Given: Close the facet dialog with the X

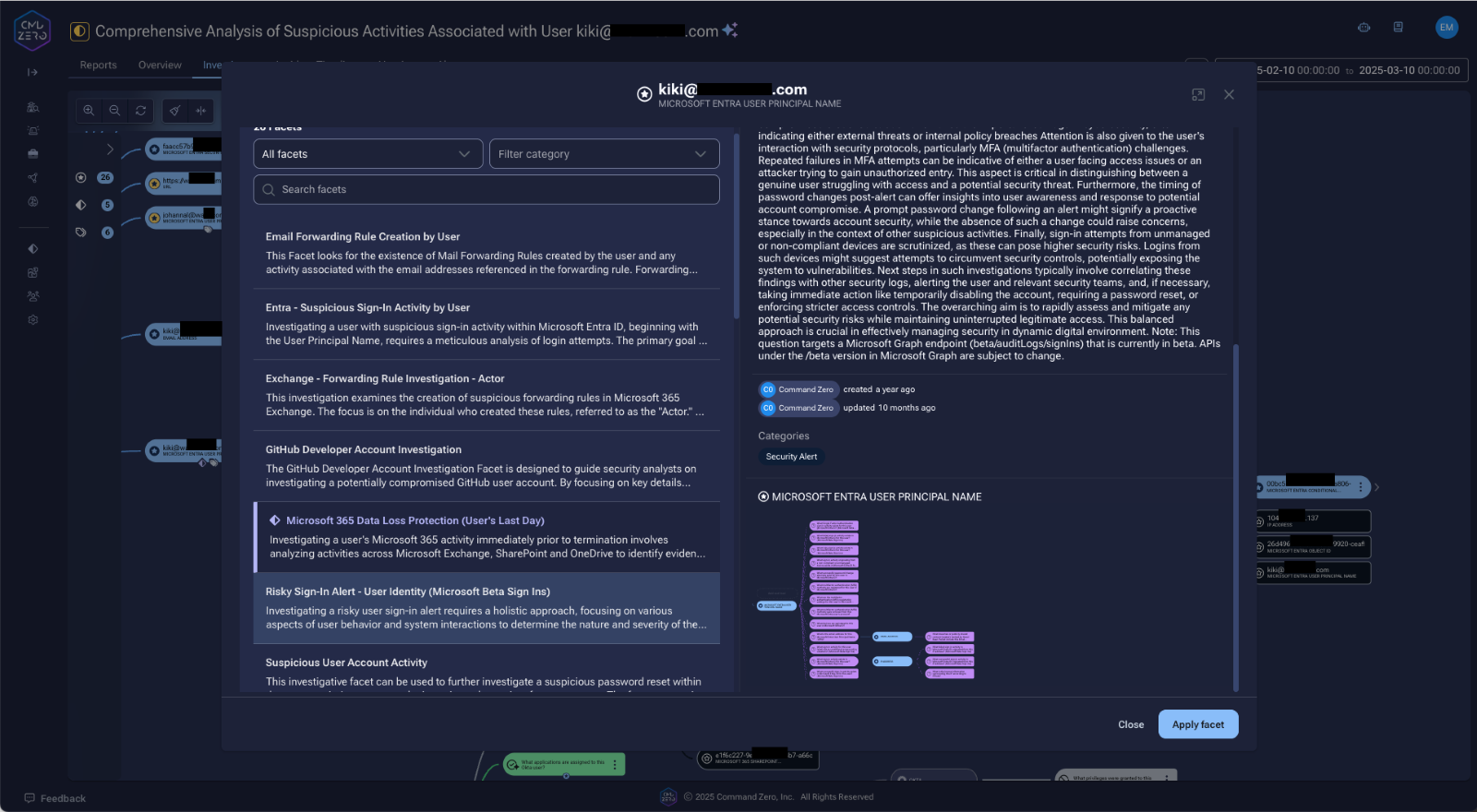Looking at the screenshot, I should click(x=1229, y=95).
